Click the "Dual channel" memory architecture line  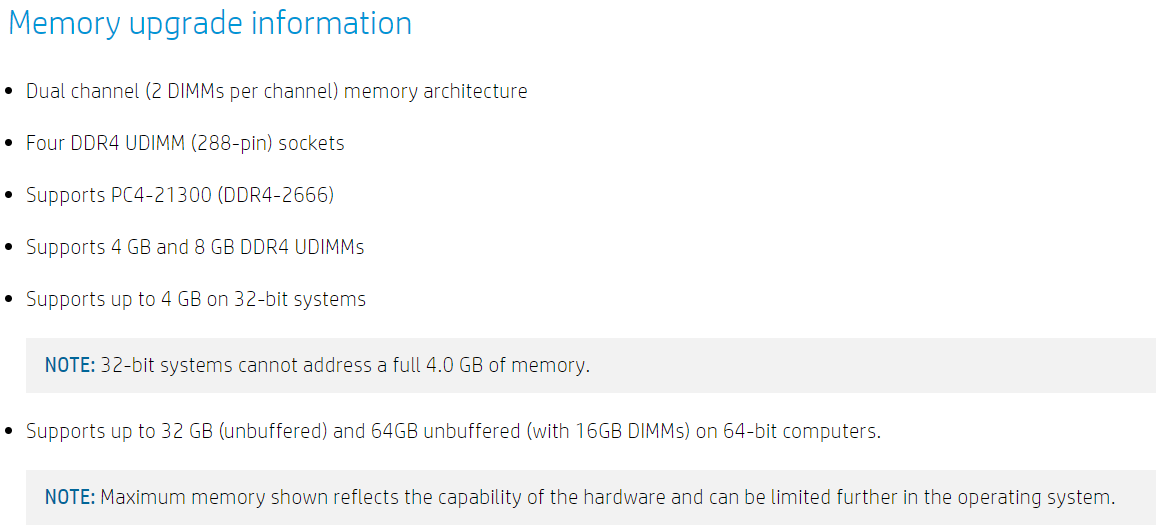pyautogui.click(x=276, y=91)
